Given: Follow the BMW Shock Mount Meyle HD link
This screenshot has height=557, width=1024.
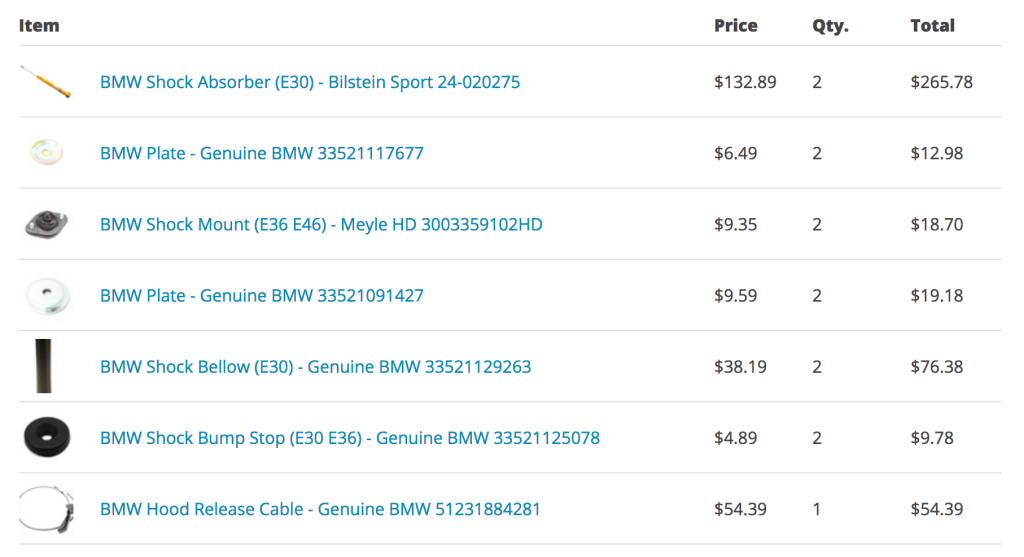Looking at the screenshot, I should pyautogui.click(x=321, y=225).
